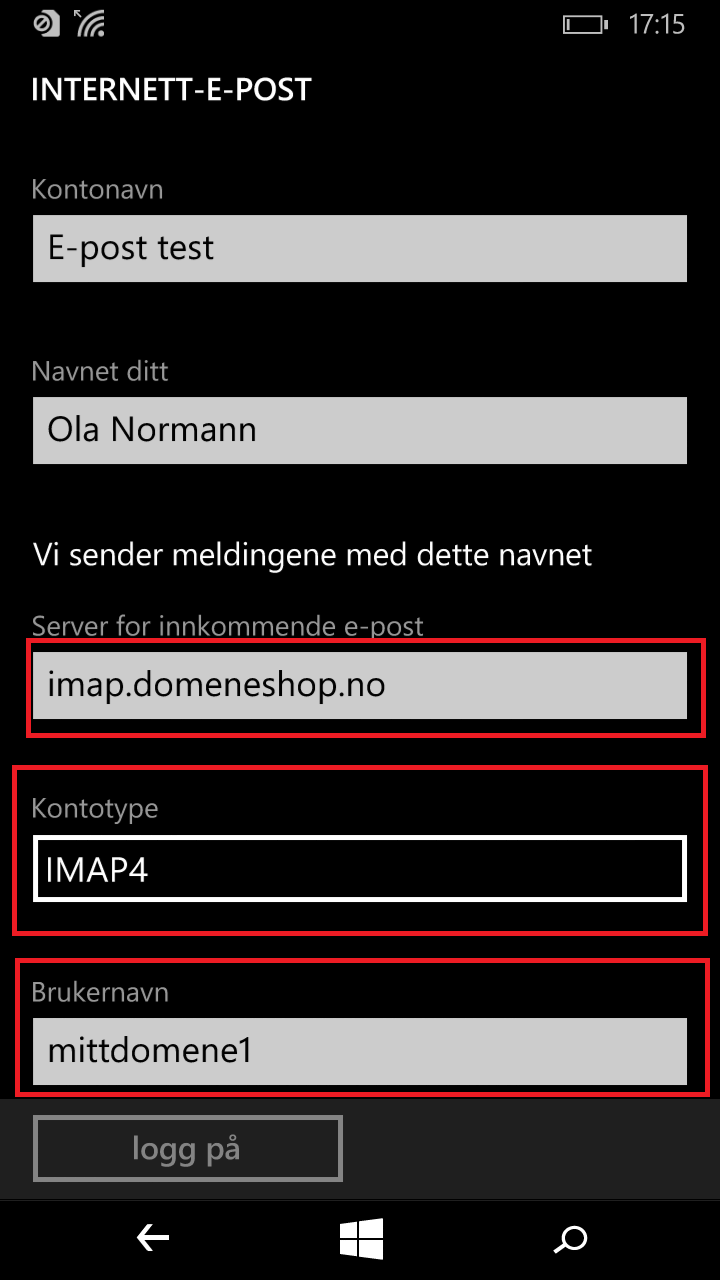Image resolution: width=720 pixels, height=1280 pixels.
Task: Open the Kontotype IMAP4 dropdown
Action: (360, 869)
